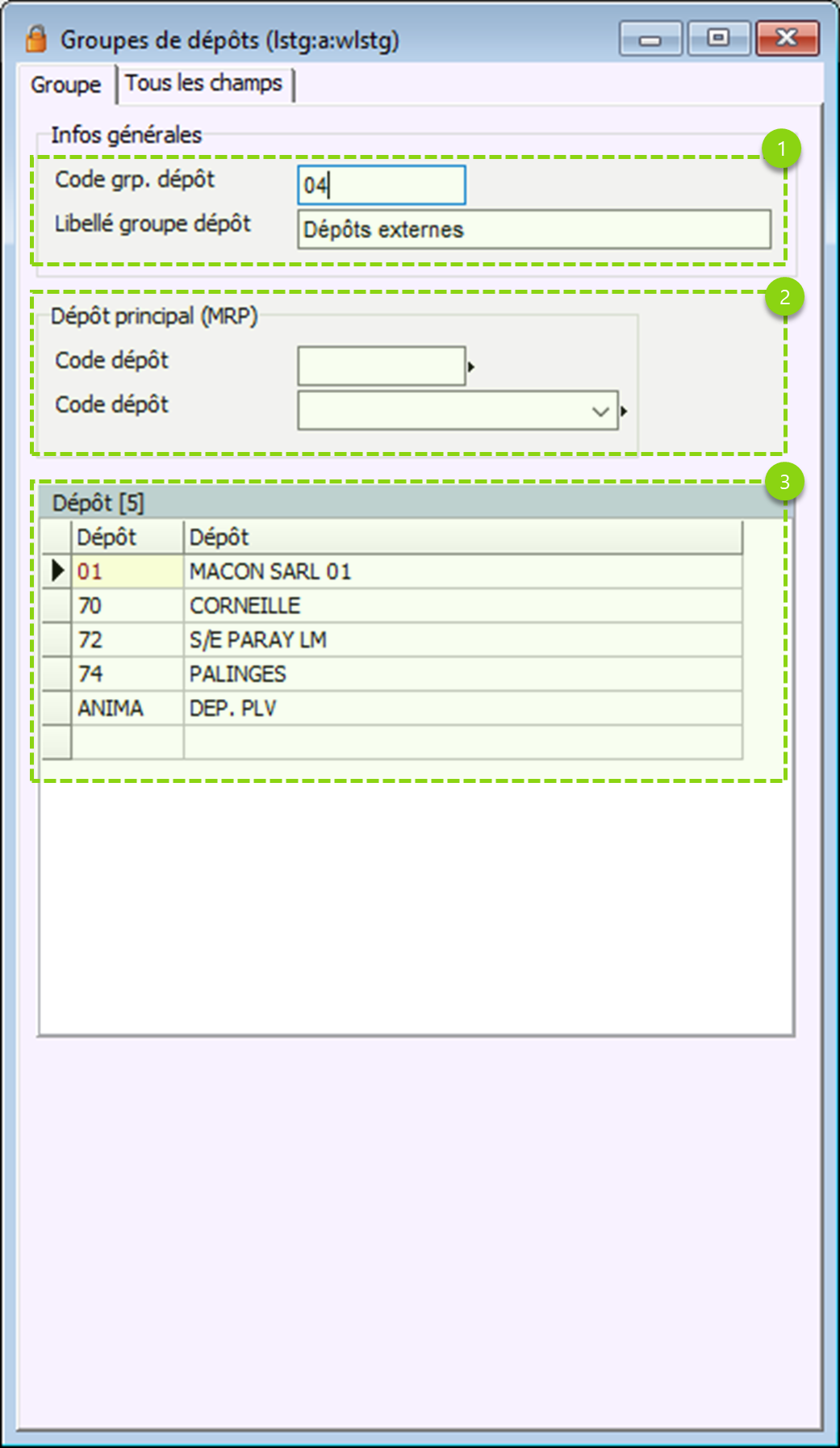Viewport: 840px width, 1448px height.
Task: Click the Libellé groupe dépôt text field
Action: point(533,230)
